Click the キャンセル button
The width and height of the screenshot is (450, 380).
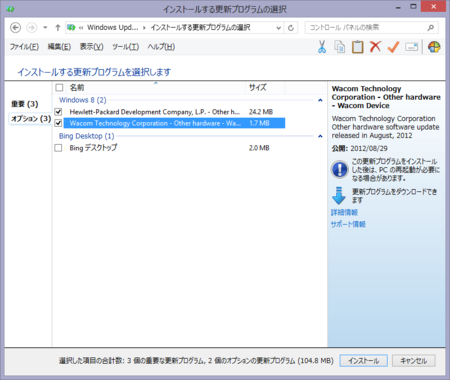(x=414, y=361)
